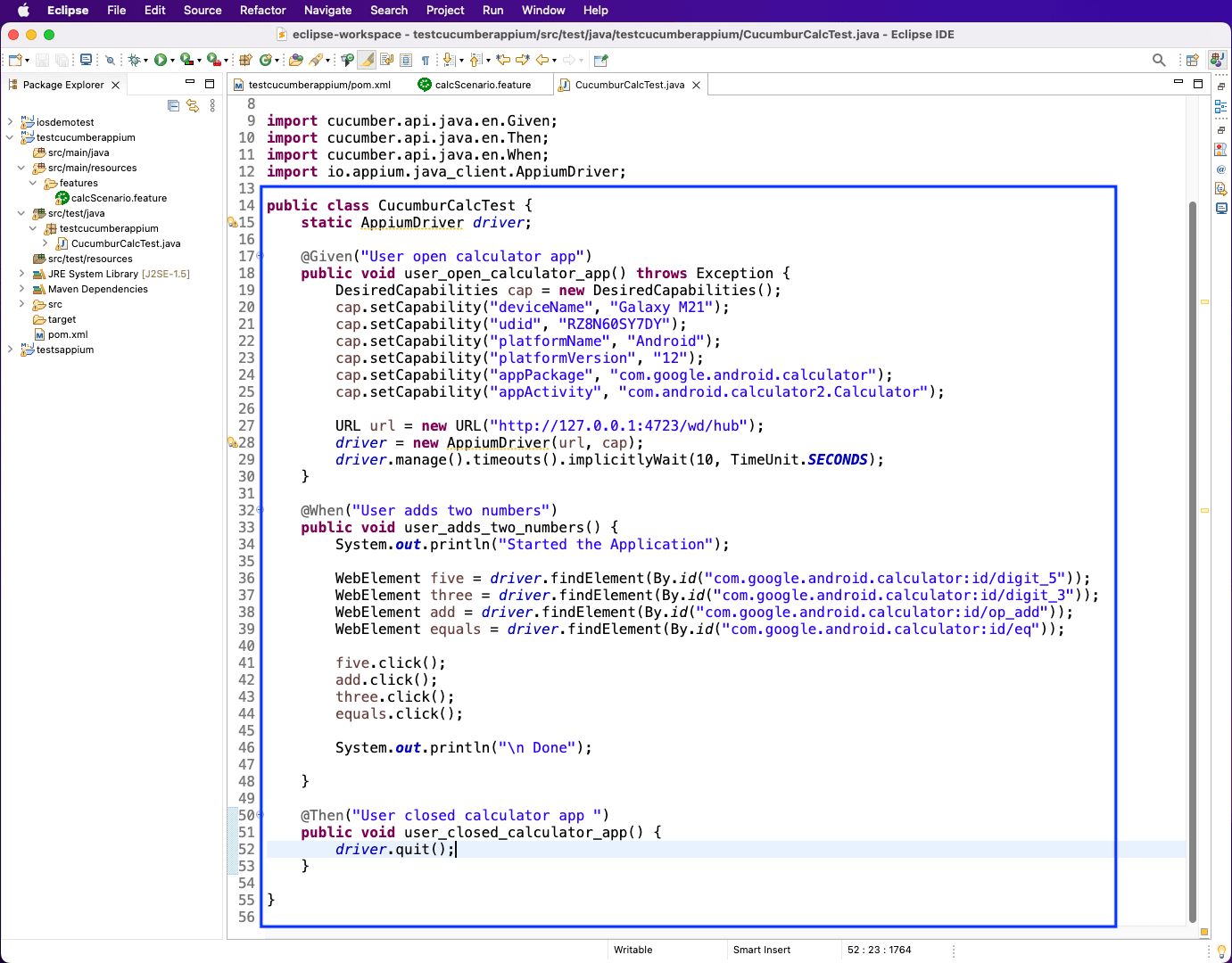
Task: Click the Open Perspective icon
Action: (1192, 60)
